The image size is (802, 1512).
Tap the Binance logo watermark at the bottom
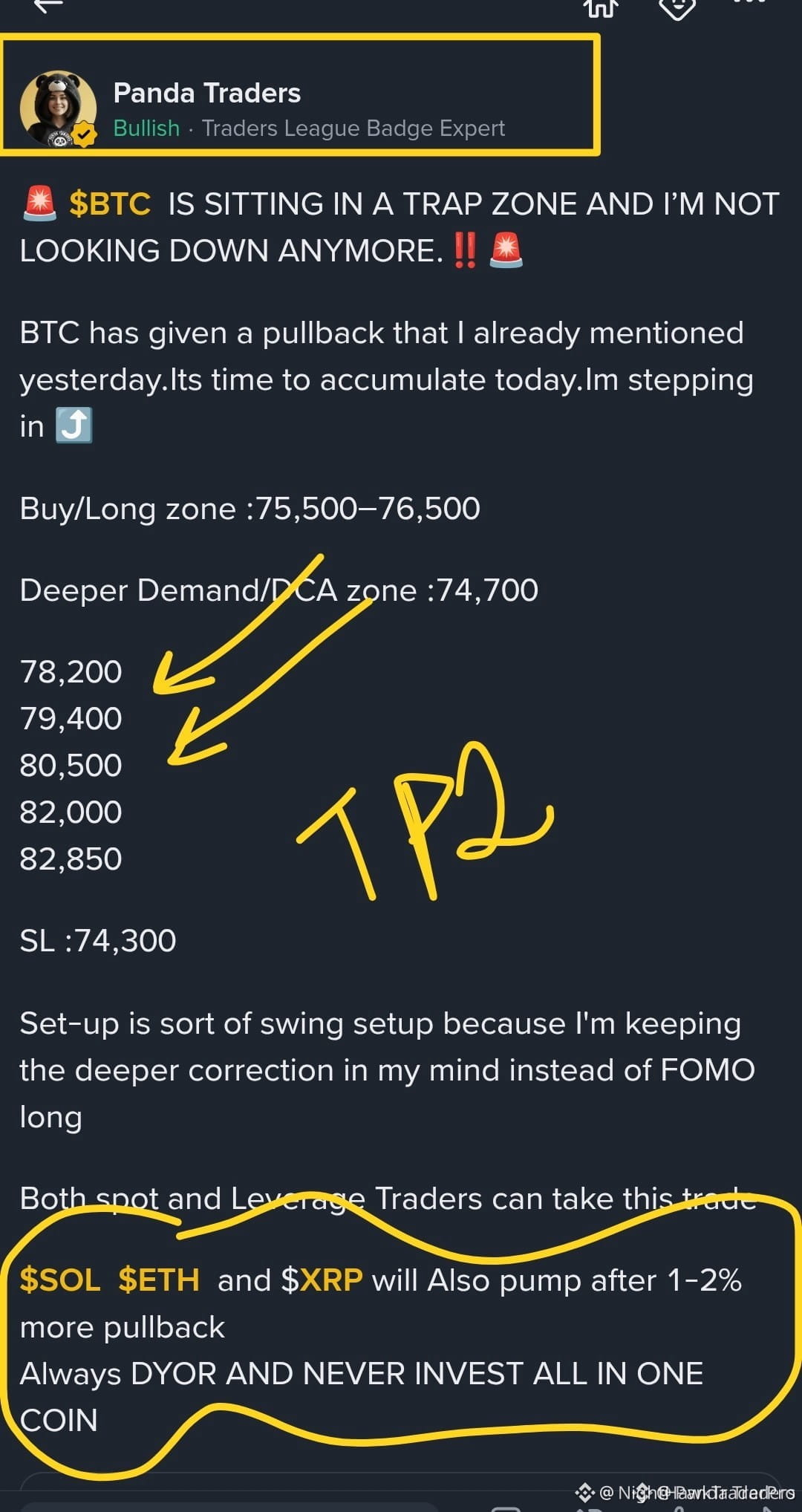(584, 1492)
